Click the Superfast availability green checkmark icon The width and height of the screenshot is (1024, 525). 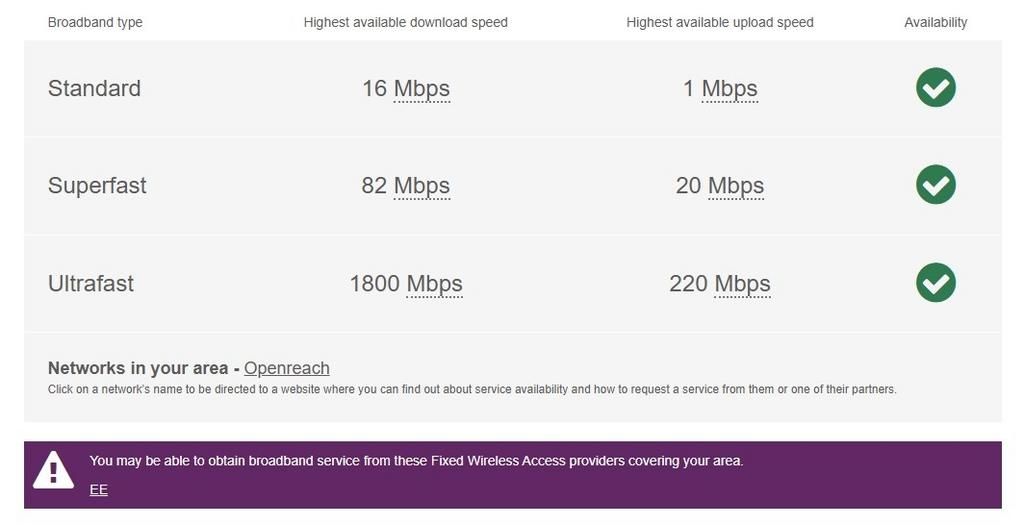click(935, 185)
